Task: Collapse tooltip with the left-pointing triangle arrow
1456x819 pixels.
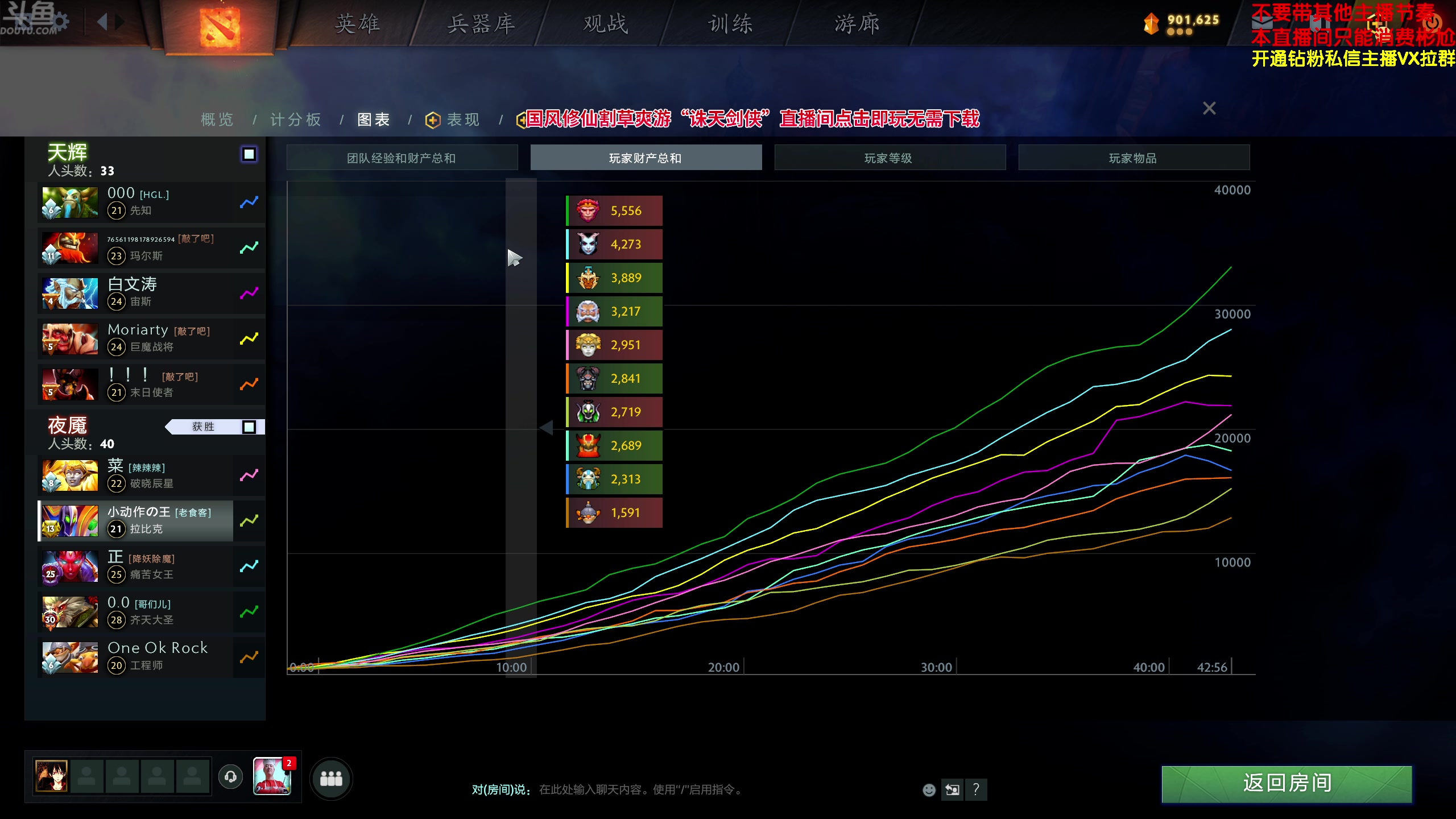Action: [547, 428]
